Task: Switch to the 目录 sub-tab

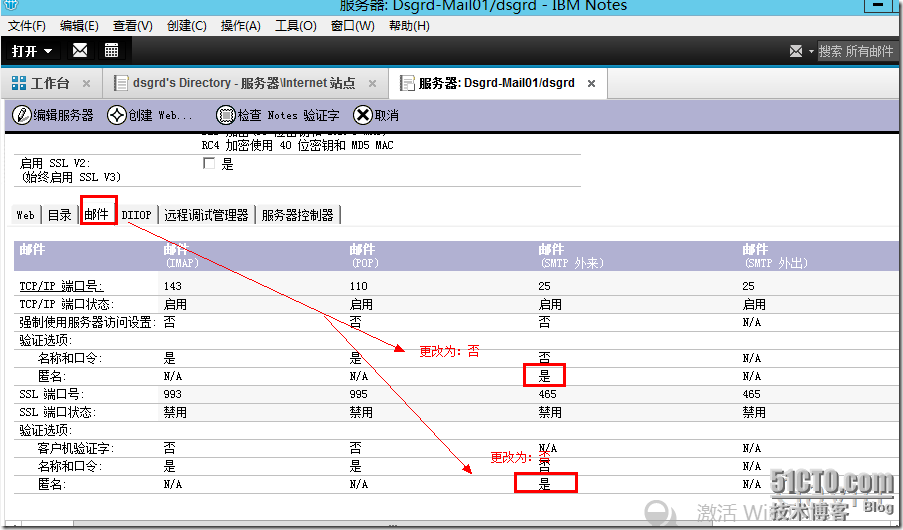Action: (x=59, y=215)
